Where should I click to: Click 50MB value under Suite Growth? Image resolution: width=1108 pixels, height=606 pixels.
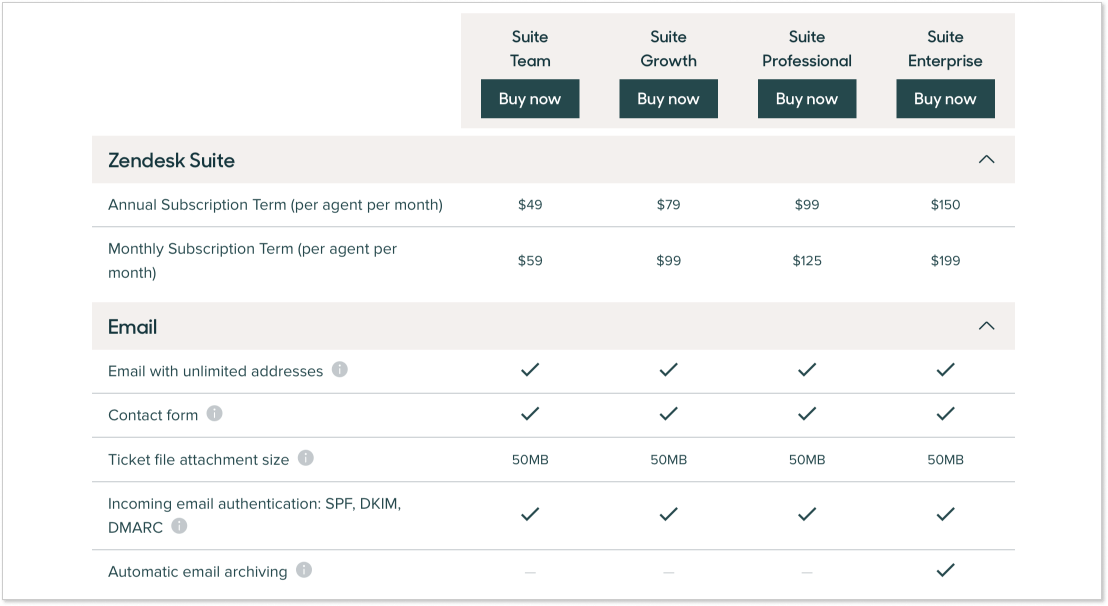pyautogui.click(x=668, y=460)
